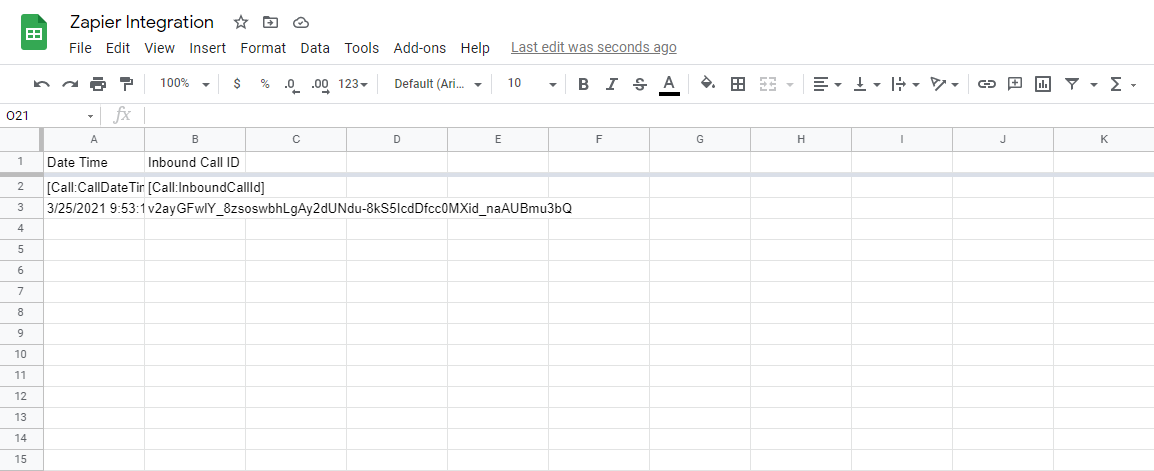This screenshot has height=471, width=1154.
Task: Select the [Call:InboundCallId] cell
Action: [x=195, y=187]
